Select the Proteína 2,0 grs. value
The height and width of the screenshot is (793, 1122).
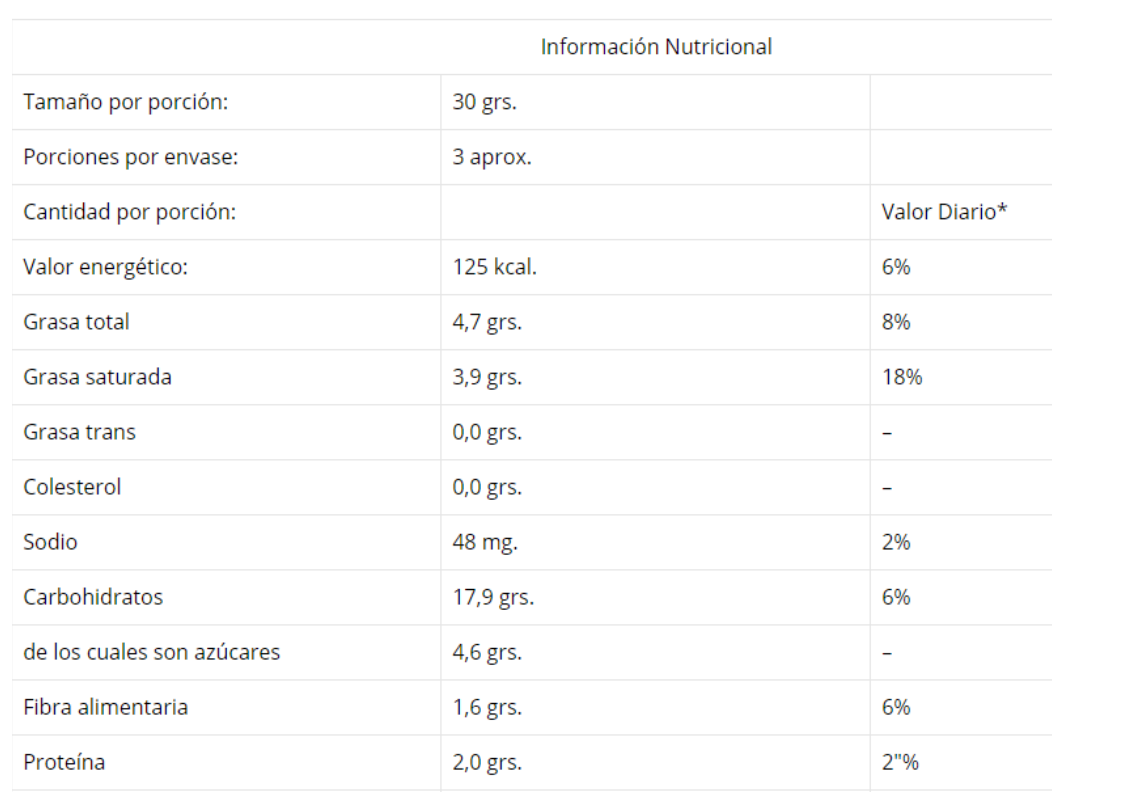[x=487, y=762]
